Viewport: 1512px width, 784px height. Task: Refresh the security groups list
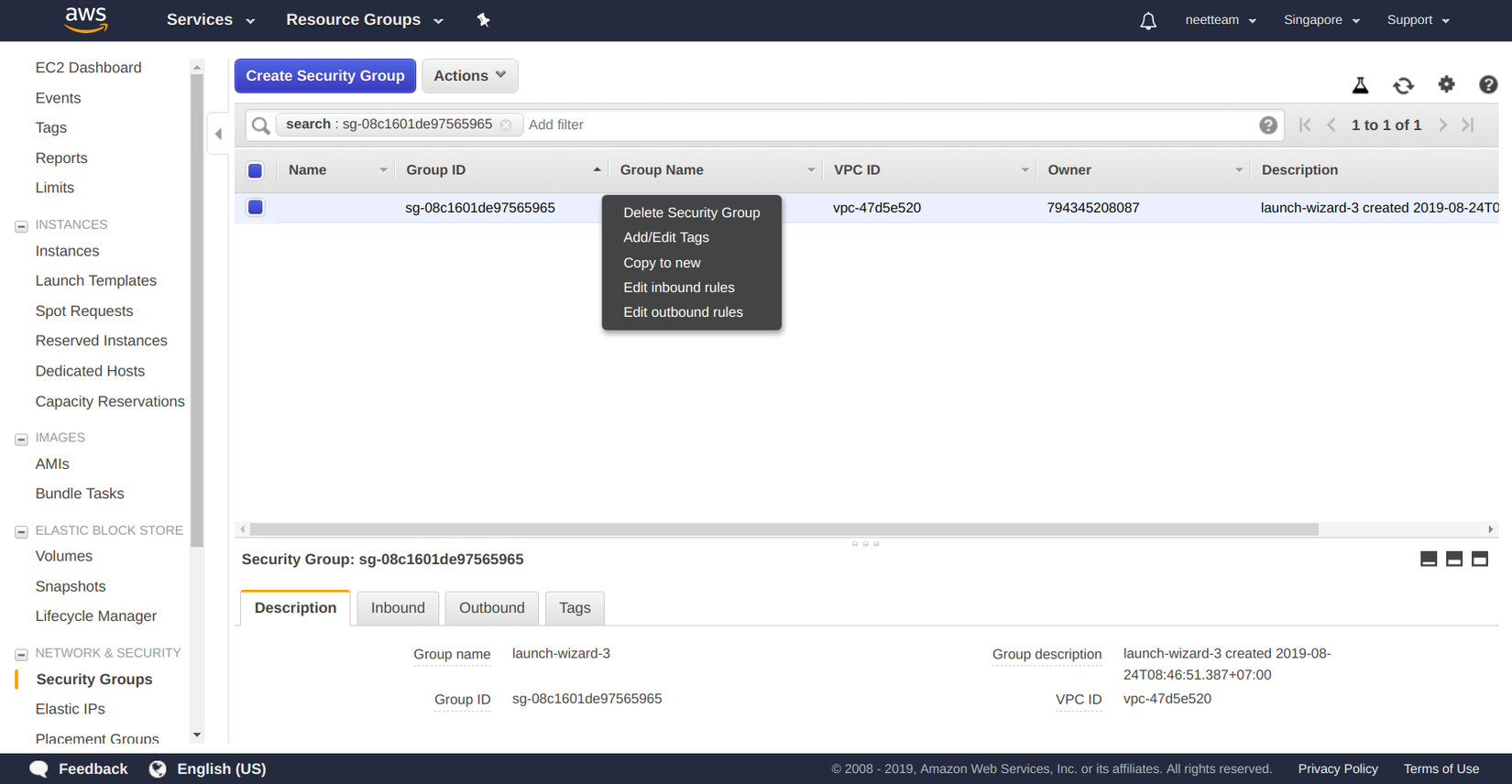tap(1404, 85)
